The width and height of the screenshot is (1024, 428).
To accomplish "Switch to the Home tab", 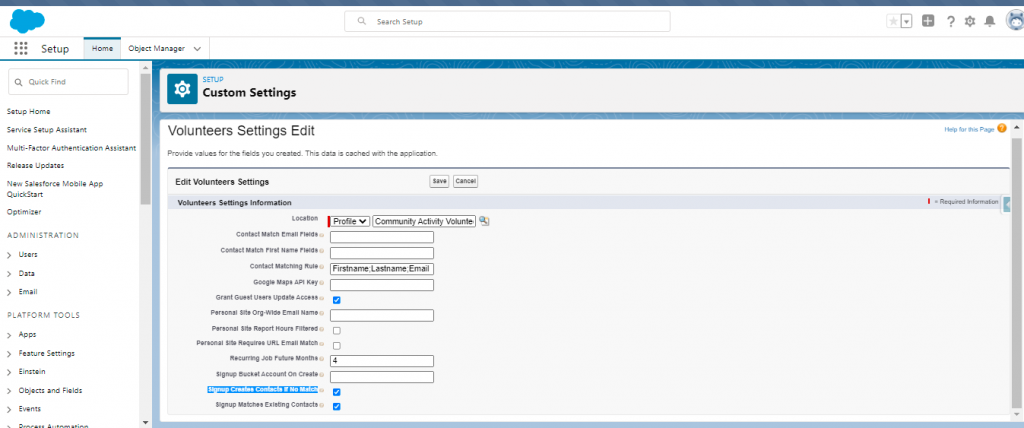I will pyautogui.click(x=102, y=48).
